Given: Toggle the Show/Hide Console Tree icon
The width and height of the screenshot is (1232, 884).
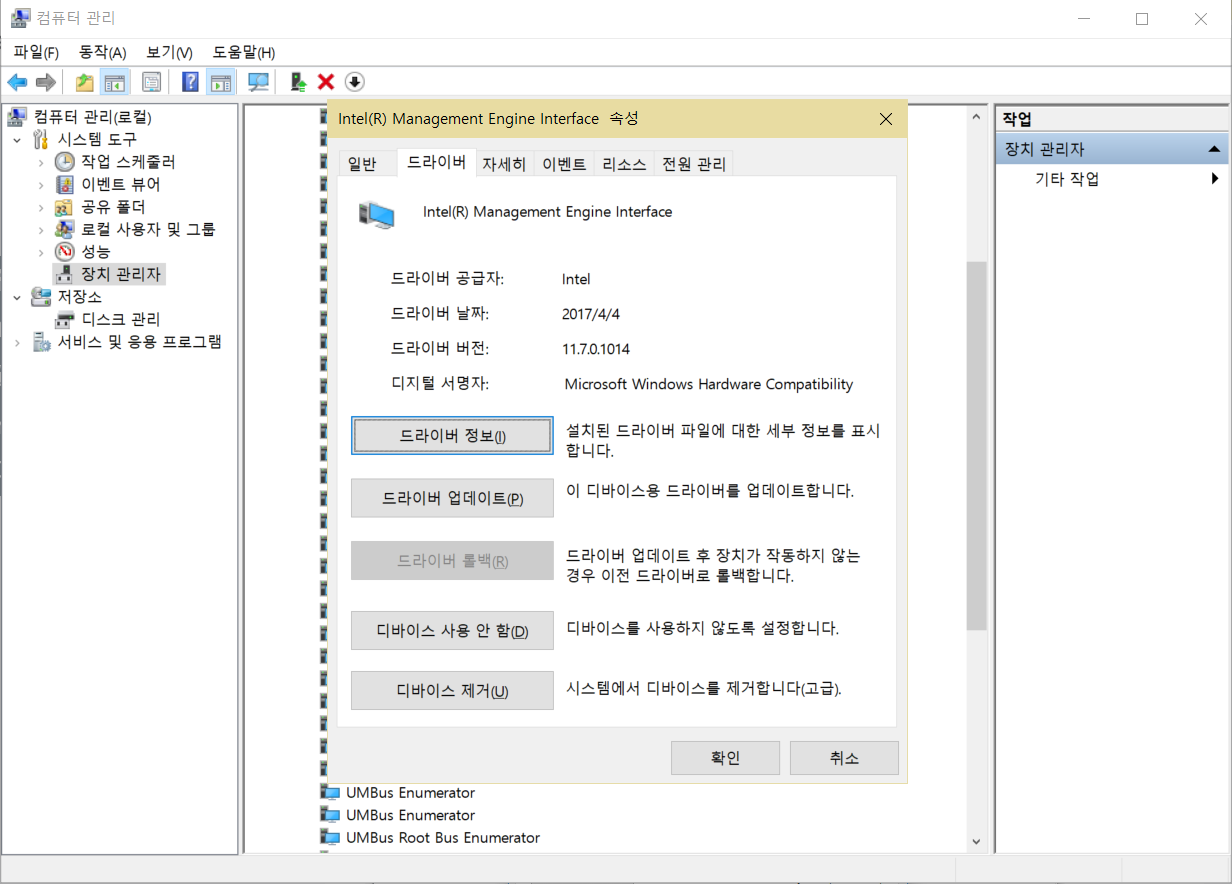Looking at the screenshot, I should (x=115, y=82).
